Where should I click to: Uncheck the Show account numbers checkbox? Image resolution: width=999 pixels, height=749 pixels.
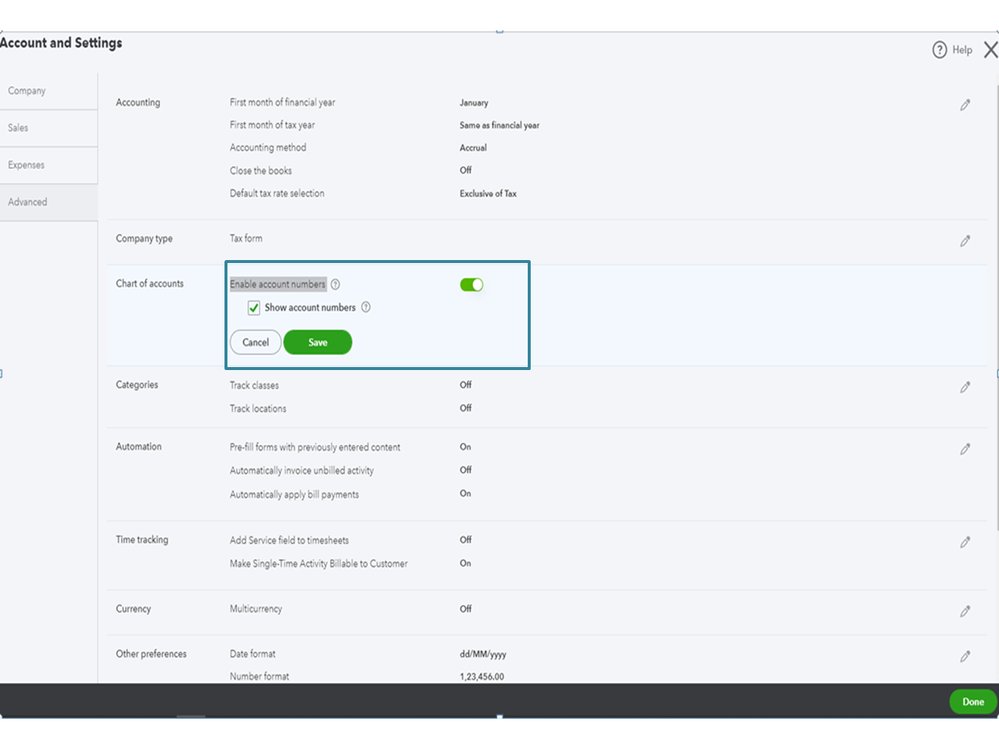point(254,308)
